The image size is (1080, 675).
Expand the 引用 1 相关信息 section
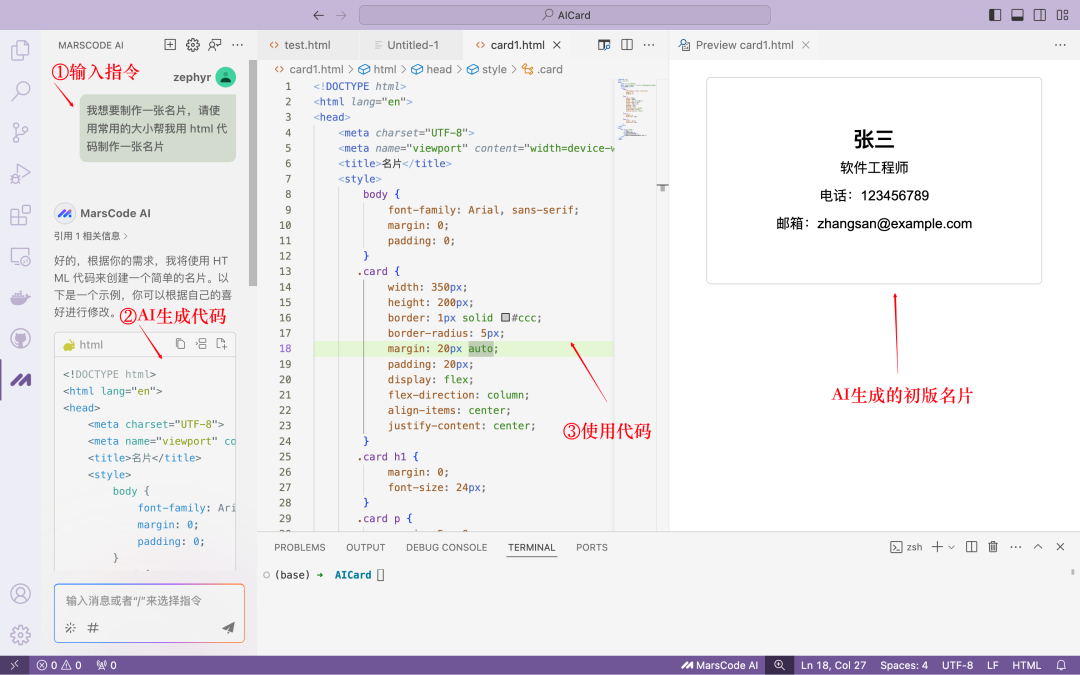[91, 236]
